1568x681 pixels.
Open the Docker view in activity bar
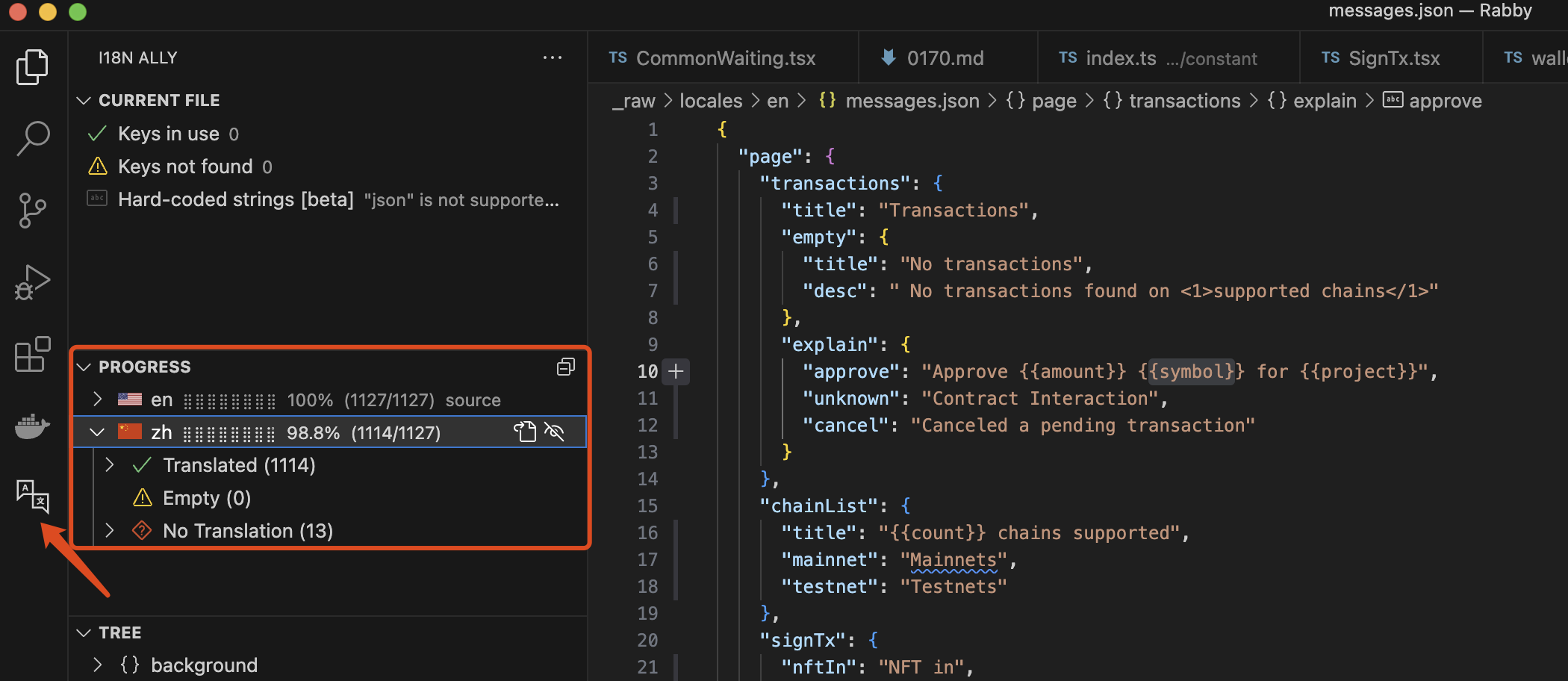(32, 426)
